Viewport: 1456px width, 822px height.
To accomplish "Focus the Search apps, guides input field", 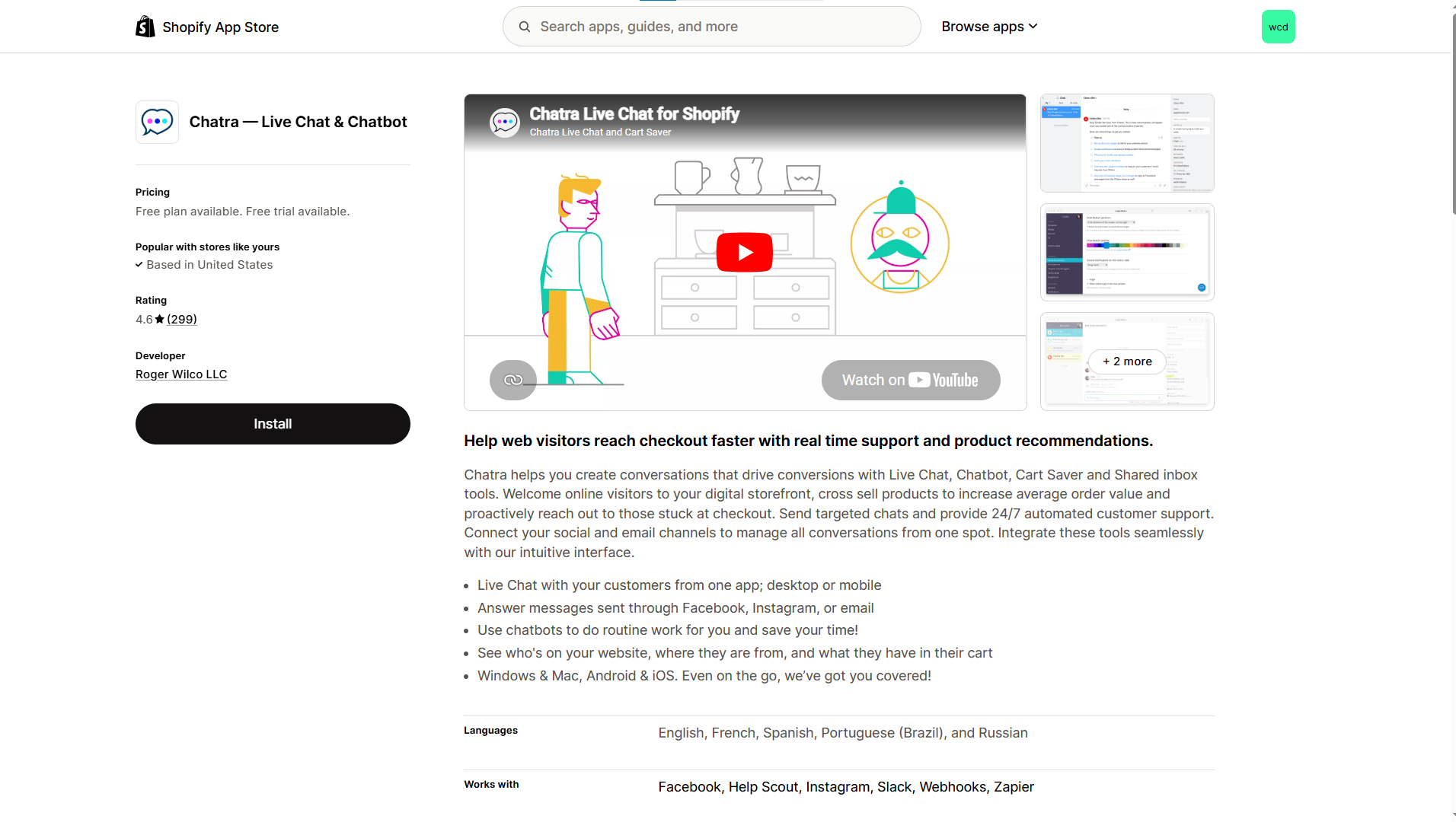I will 711,27.
